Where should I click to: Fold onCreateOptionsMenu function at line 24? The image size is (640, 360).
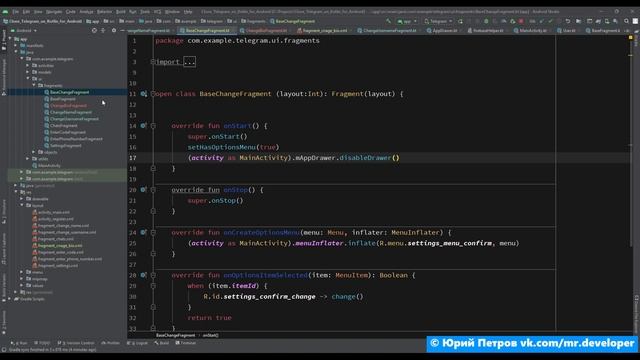[153, 233]
